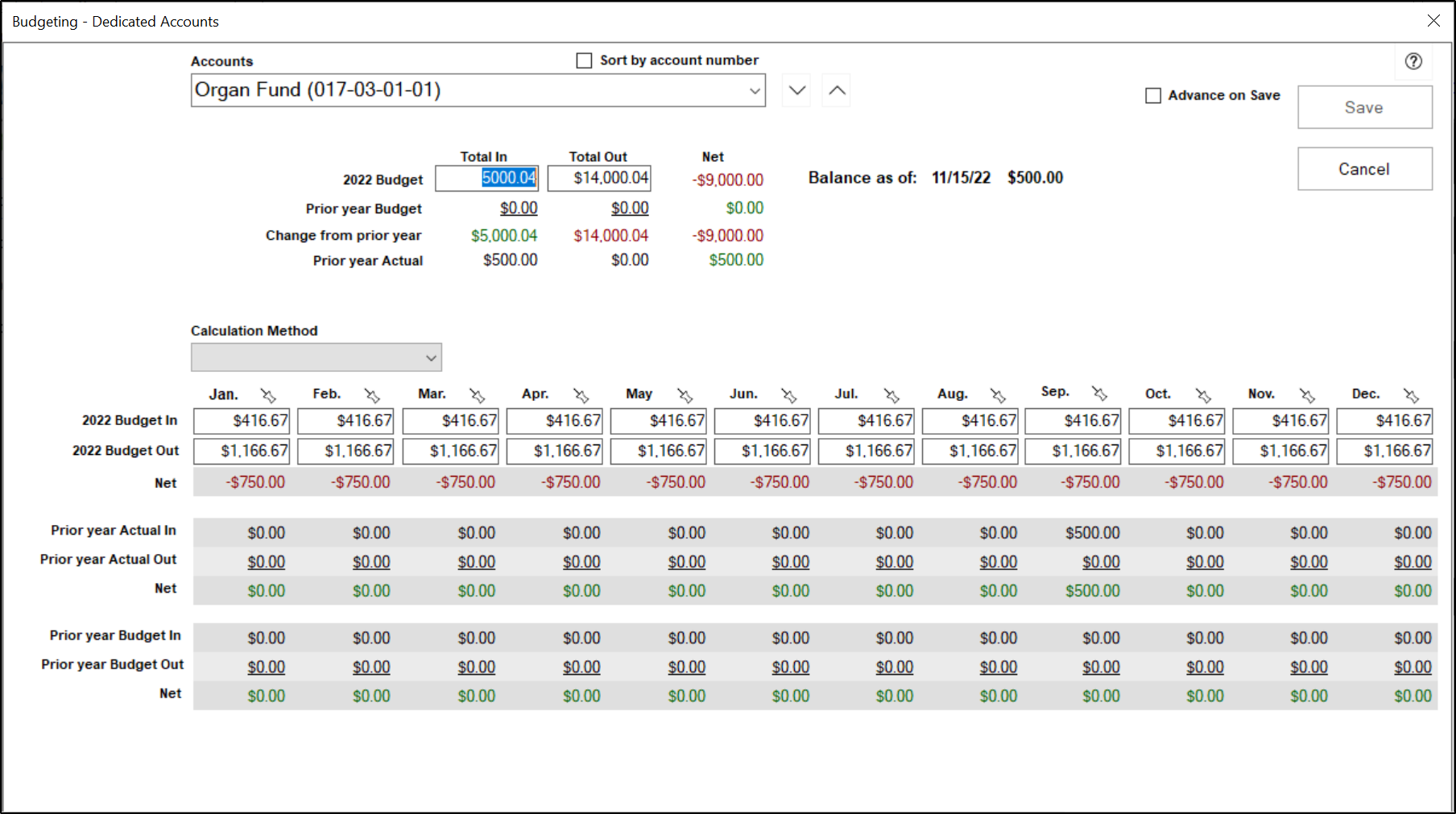Enable Sort by account number checkbox
This screenshot has width=1456, height=814.
point(585,60)
